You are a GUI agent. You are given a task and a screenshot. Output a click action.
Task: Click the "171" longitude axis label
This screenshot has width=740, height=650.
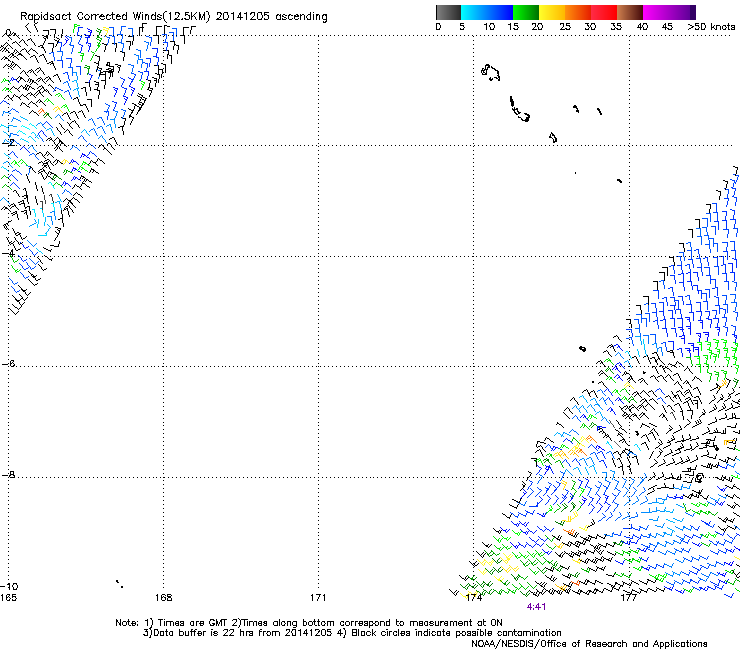click(x=318, y=598)
